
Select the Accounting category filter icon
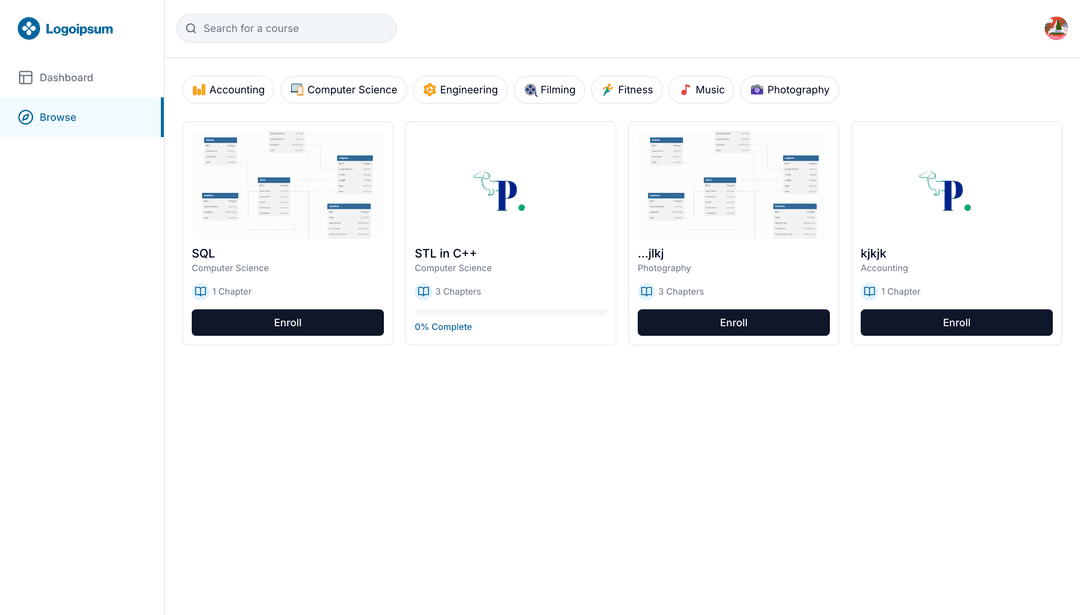coord(198,89)
